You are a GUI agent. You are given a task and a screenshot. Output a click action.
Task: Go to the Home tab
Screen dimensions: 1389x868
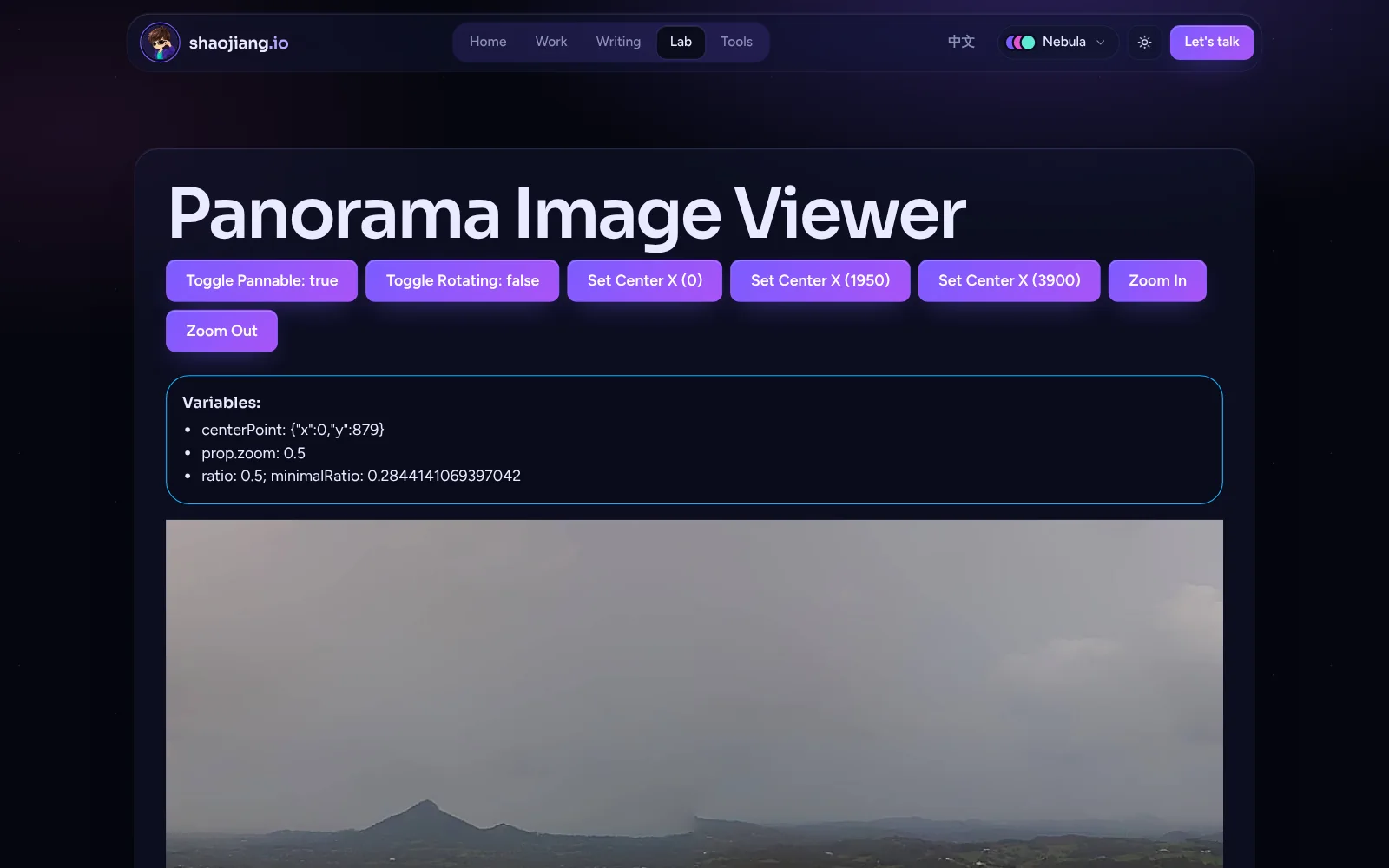488,42
